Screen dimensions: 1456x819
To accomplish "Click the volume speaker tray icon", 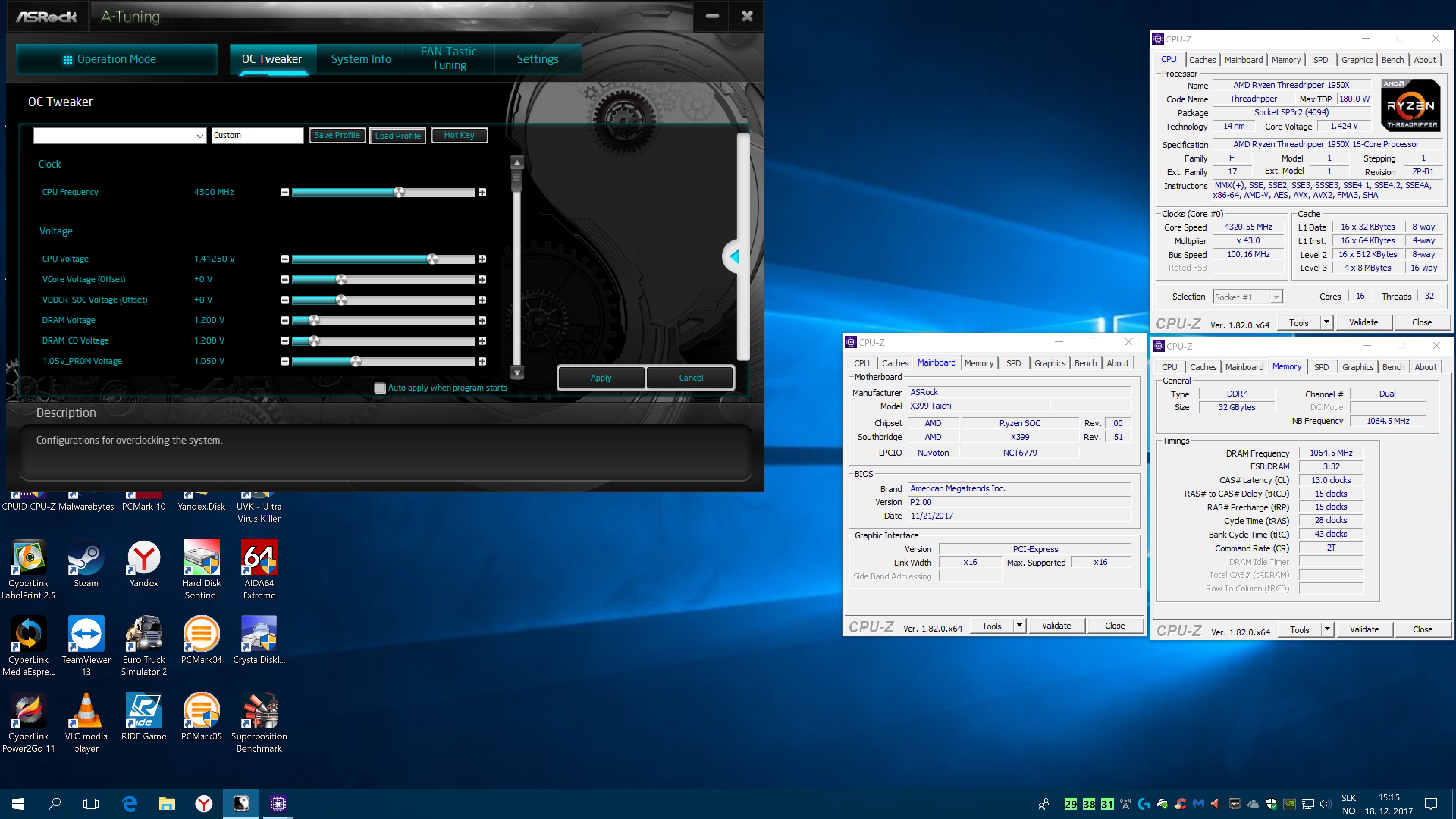I will click(x=1324, y=804).
